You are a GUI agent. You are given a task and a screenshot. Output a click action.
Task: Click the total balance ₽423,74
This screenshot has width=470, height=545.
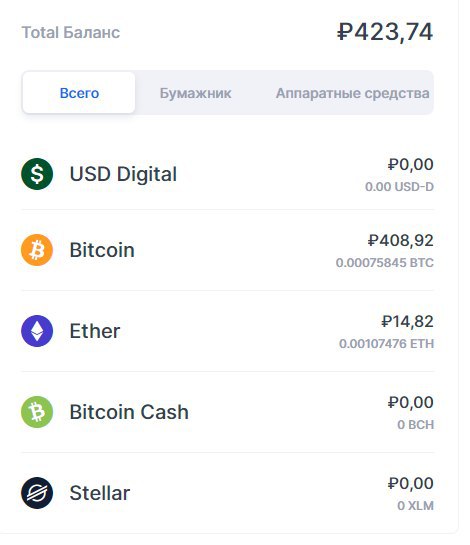point(385,32)
